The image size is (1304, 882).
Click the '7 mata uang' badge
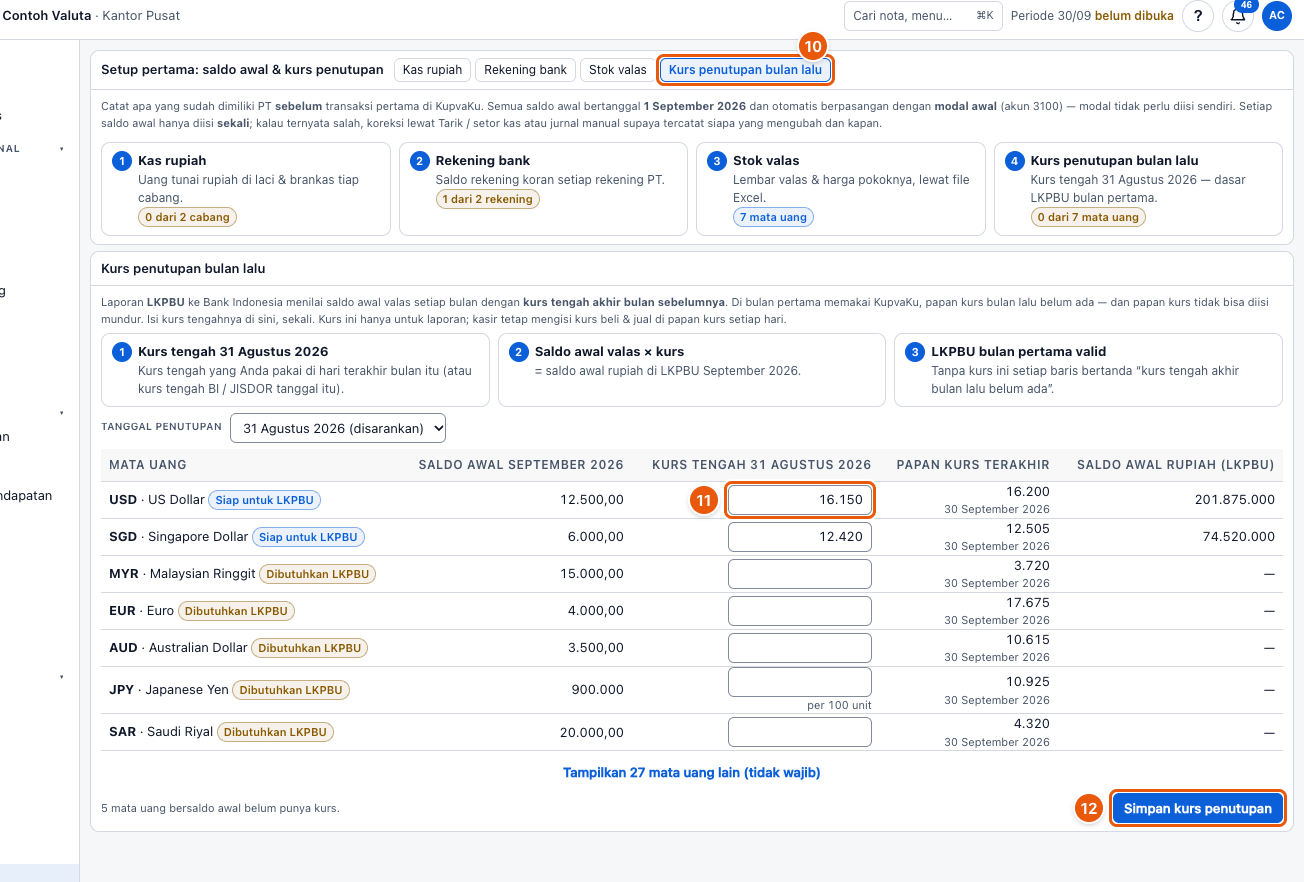pos(773,217)
